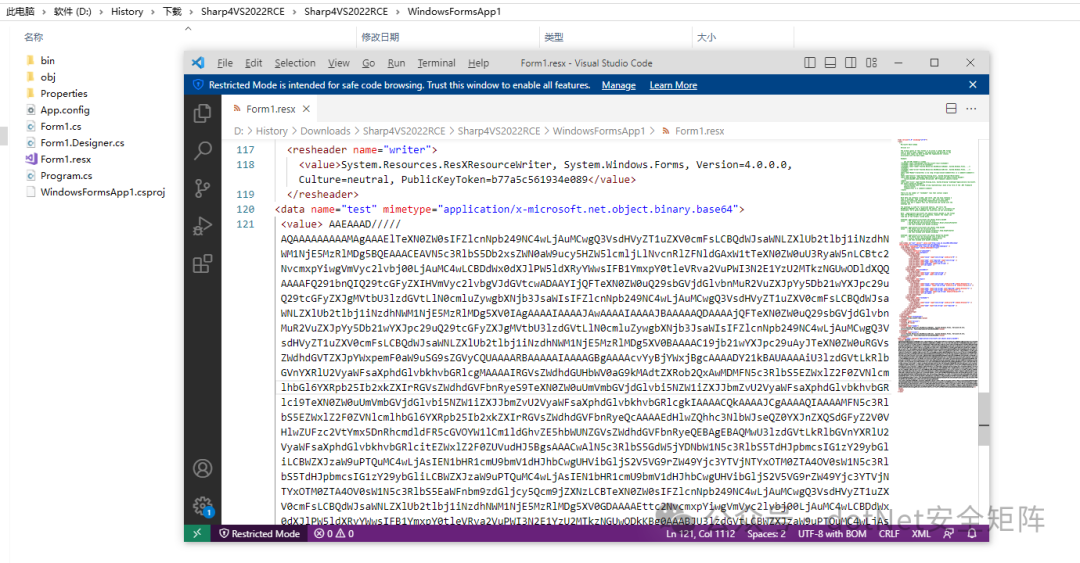Screen dimensions: 1080x563
Task: Open the View menu
Action: pos(338,63)
